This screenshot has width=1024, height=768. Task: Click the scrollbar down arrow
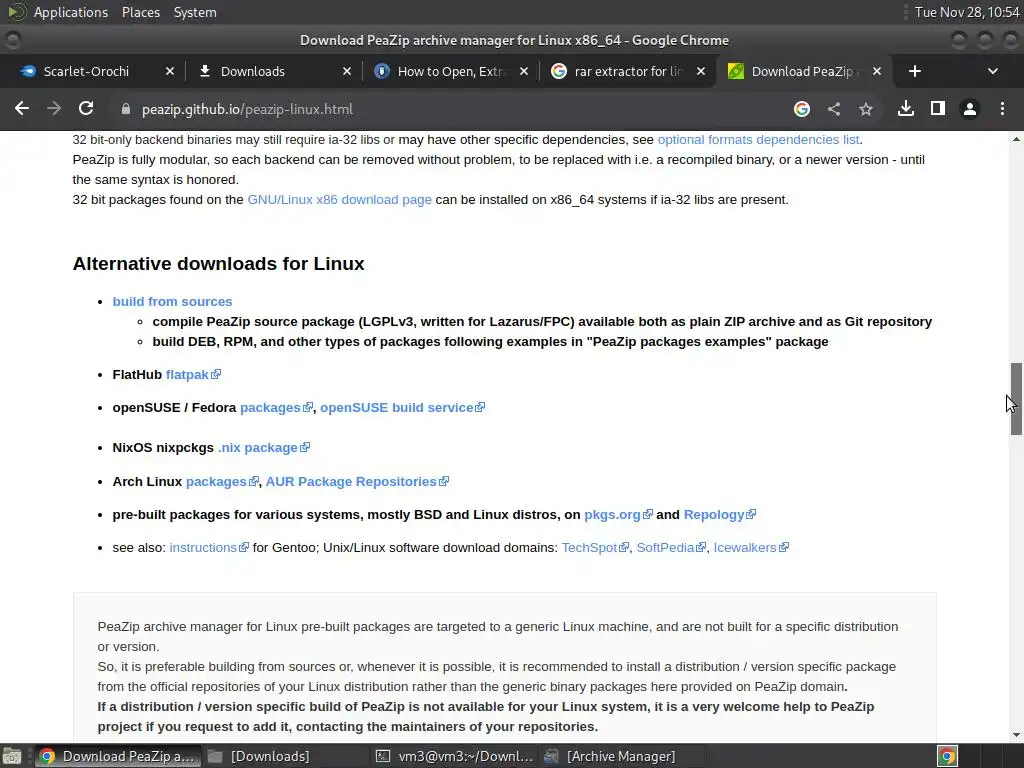tap(1016, 735)
